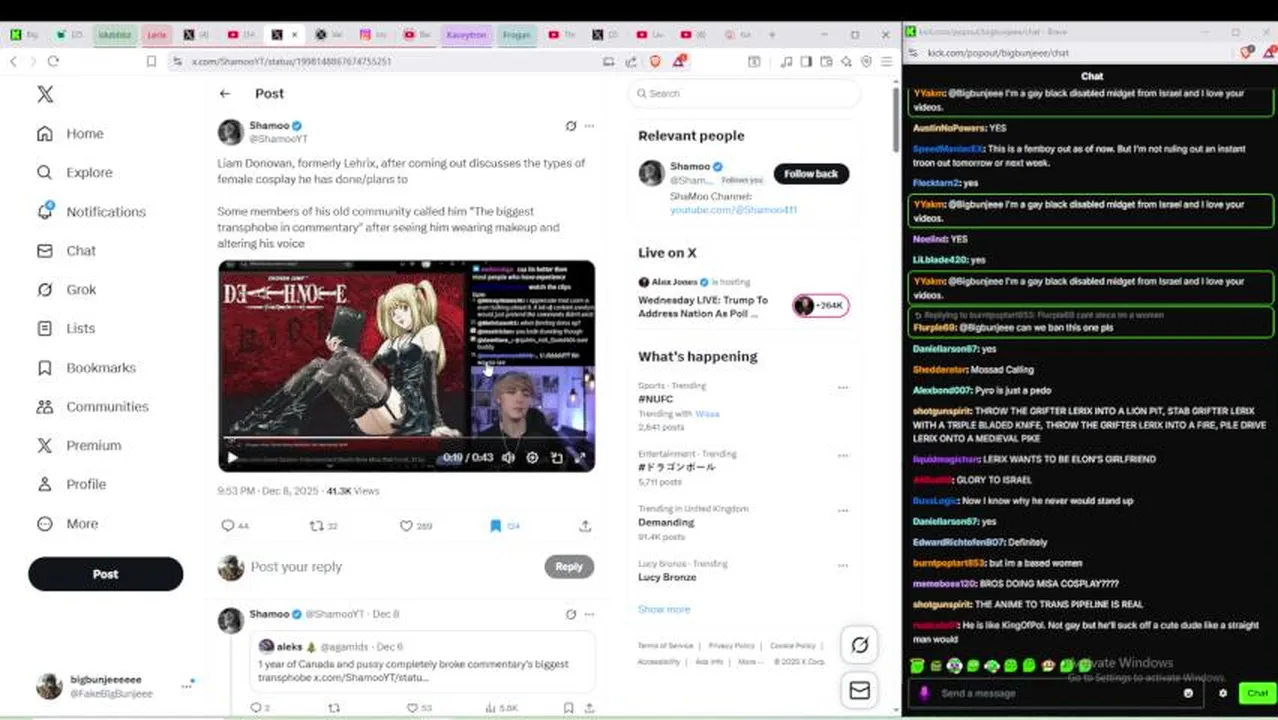Expand video to fullscreen
Image resolution: width=1278 pixels, height=720 pixels.
click(579, 458)
